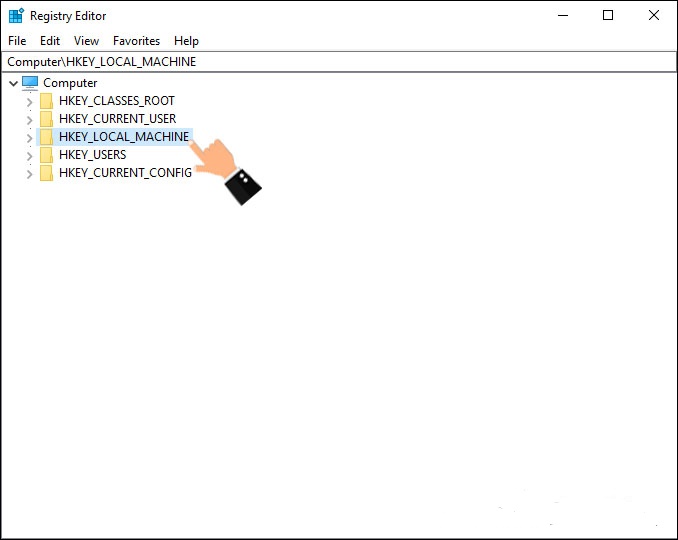Select HKEY_CLASSES_ROOT label in tree
Viewport: 678px width, 540px height.
point(117,101)
